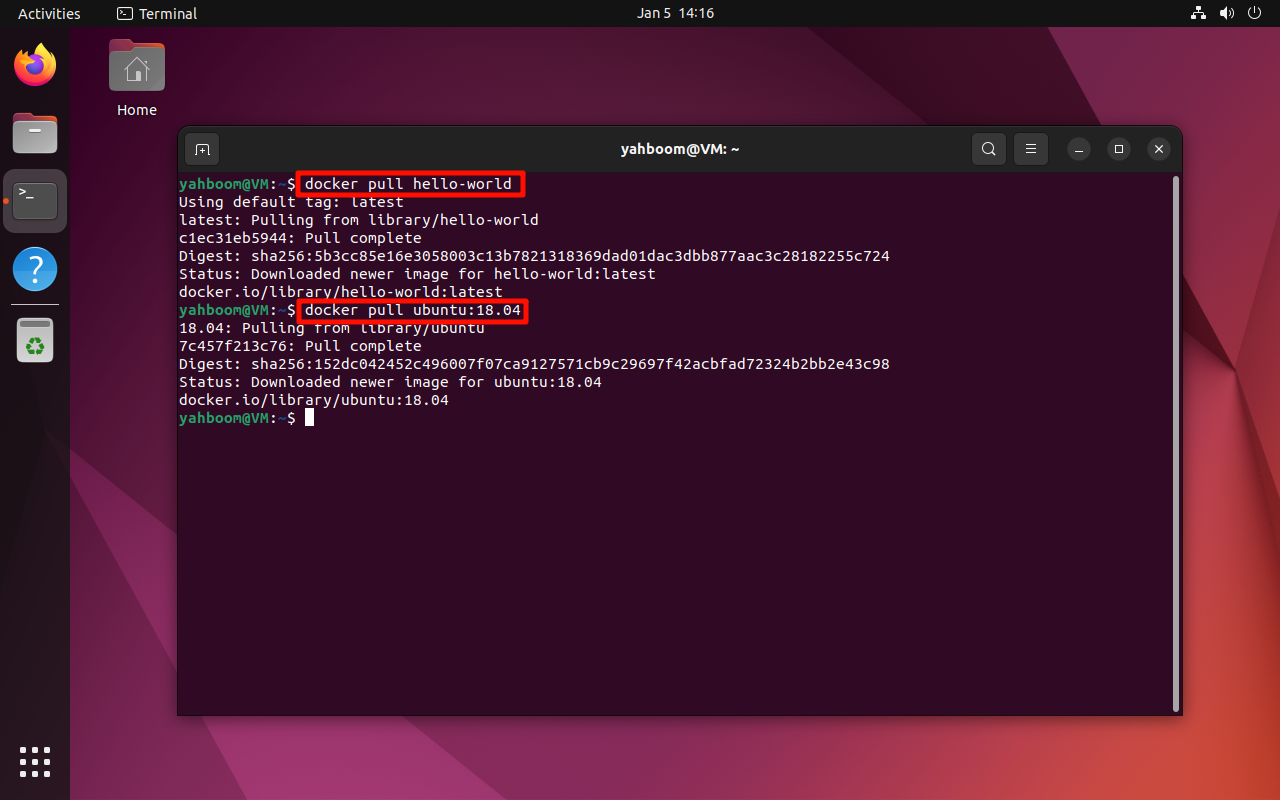This screenshot has width=1280, height=800.
Task: Open a new terminal tab
Action: (x=202, y=149)
